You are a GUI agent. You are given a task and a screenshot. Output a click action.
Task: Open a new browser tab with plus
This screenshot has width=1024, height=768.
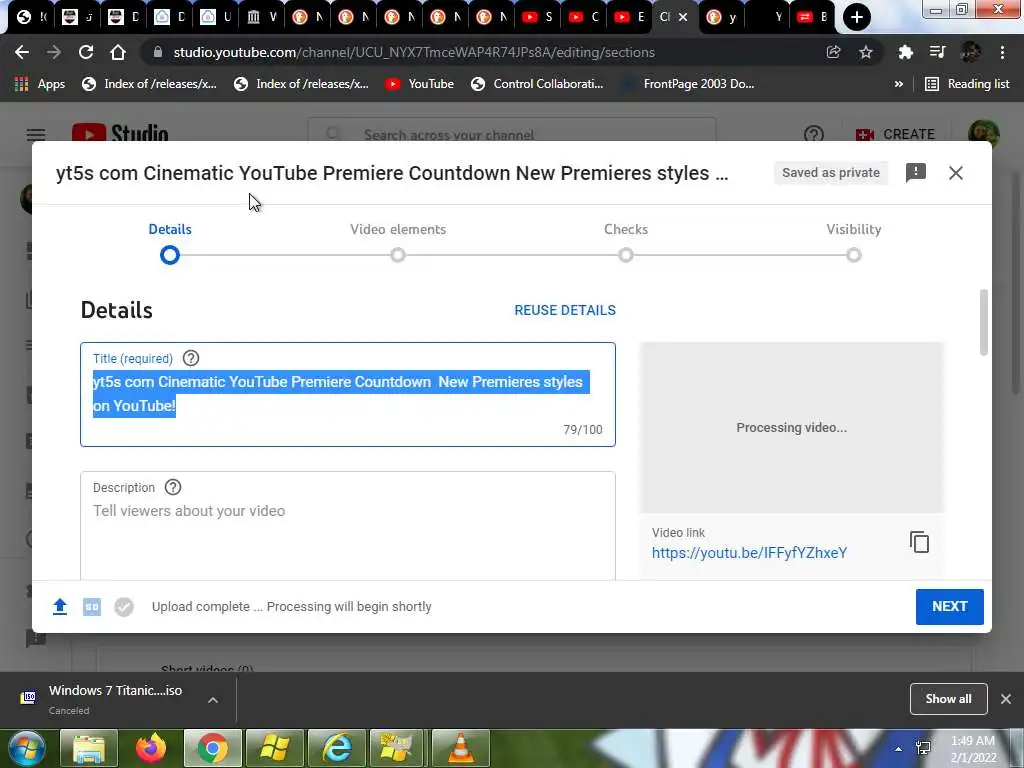pyautogui.click(x=856, y=17)
